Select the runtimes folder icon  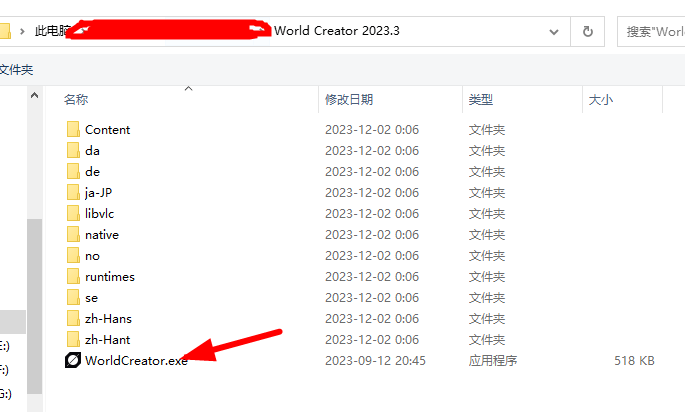coord(73,277)
